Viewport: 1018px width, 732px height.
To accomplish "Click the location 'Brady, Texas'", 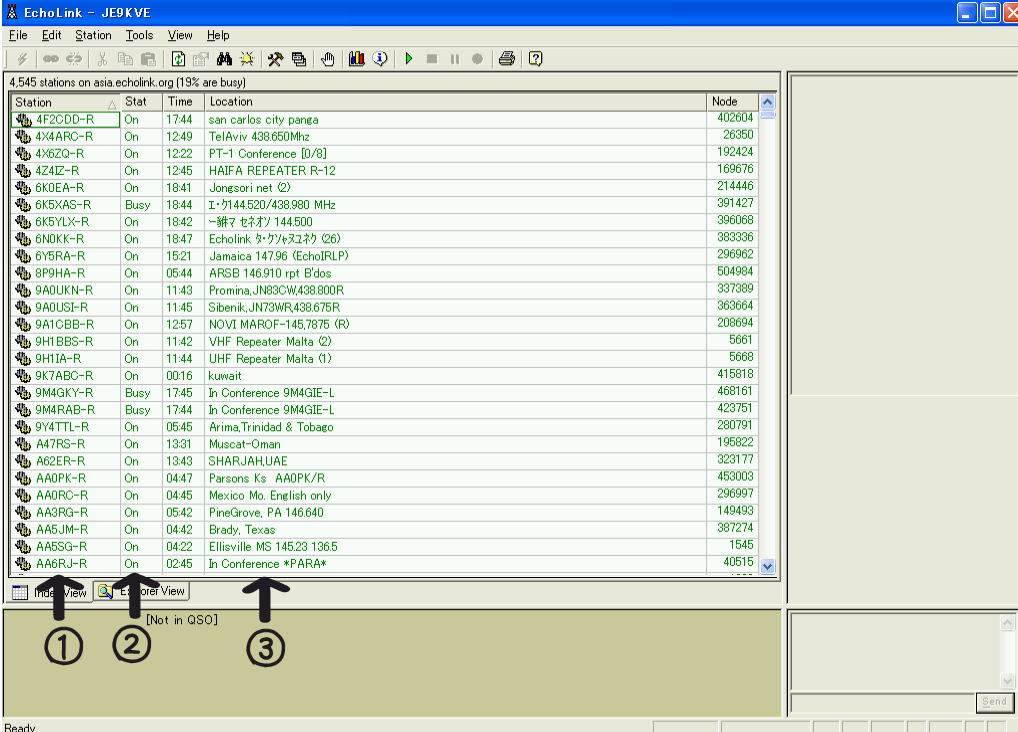I will coord(242,530).
